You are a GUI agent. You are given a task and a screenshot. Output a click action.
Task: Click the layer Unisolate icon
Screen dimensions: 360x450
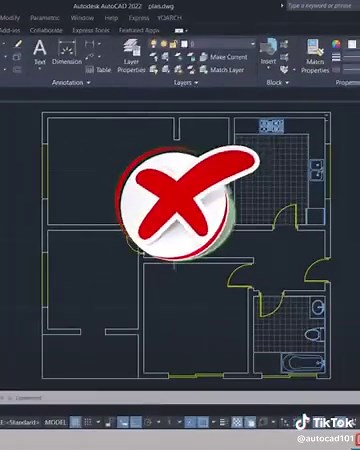(x=166, y=69)
